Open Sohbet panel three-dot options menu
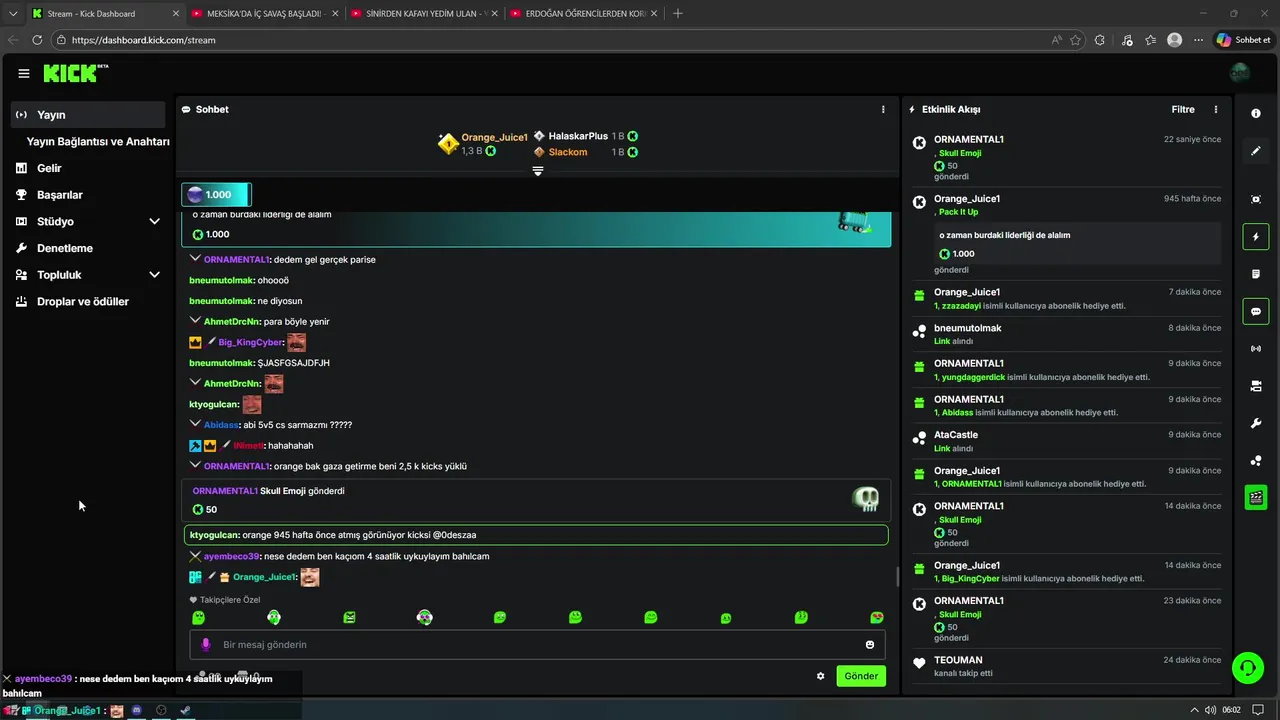The width and height of the screenshot is (1280, 720). pyautogui.click(x=883, y=109)
